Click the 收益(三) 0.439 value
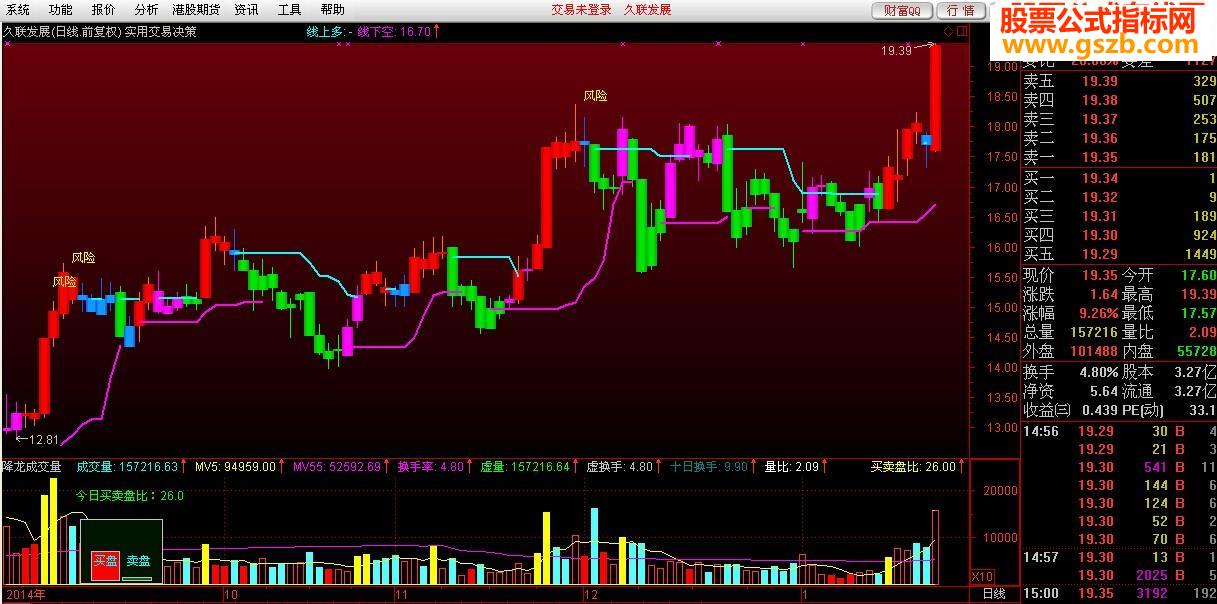The image size is (1217, 604). [1098, 410]
